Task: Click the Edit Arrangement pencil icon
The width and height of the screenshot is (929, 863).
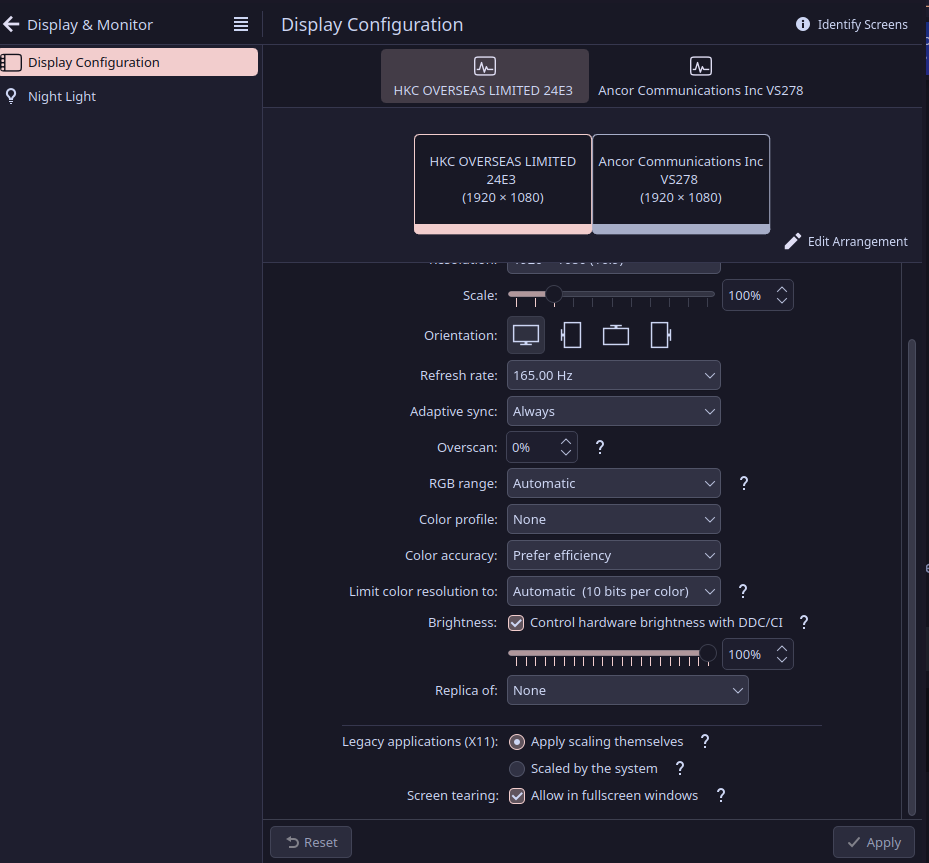Action: point(793,241)
